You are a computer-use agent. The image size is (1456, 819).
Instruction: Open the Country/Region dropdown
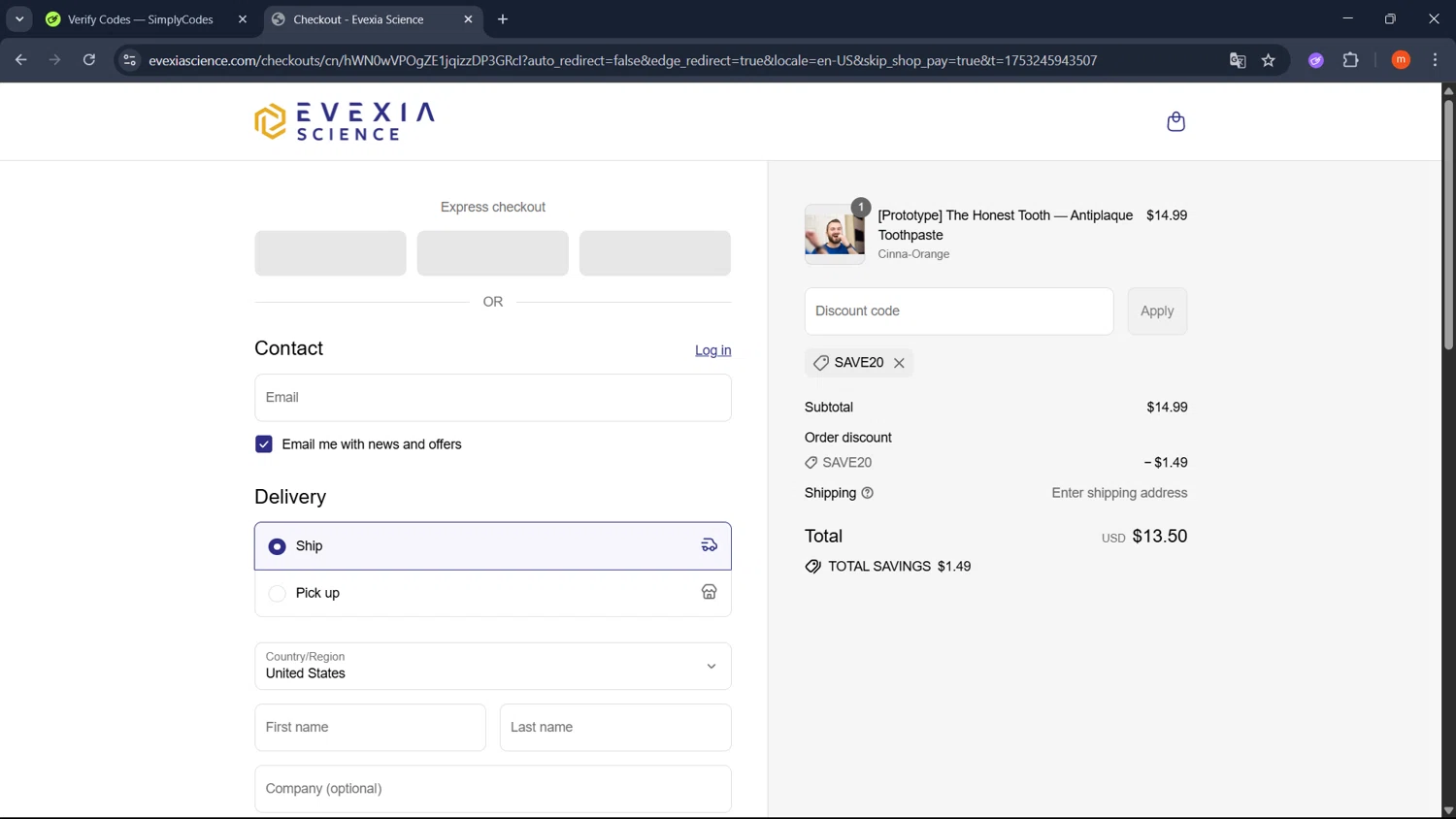(x=493, y=666)
